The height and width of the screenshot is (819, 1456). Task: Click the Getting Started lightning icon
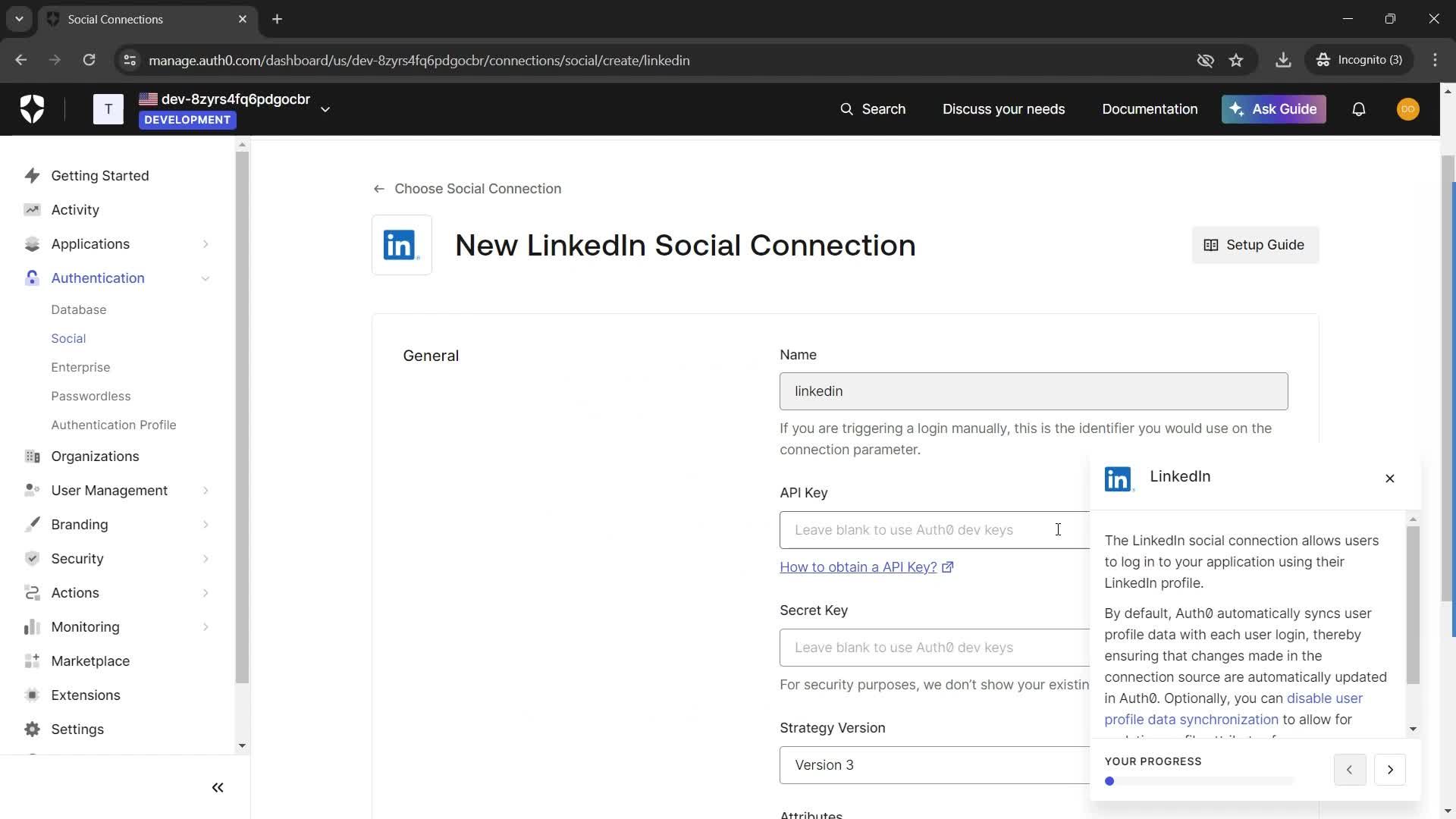point(32,176)
